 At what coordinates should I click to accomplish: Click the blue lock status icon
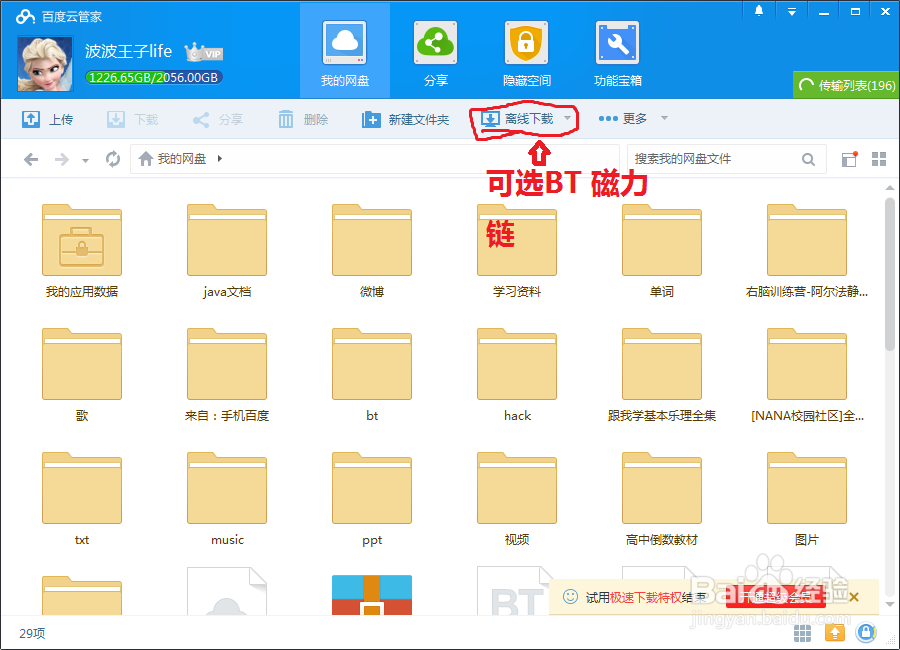(x=866, y=633)
